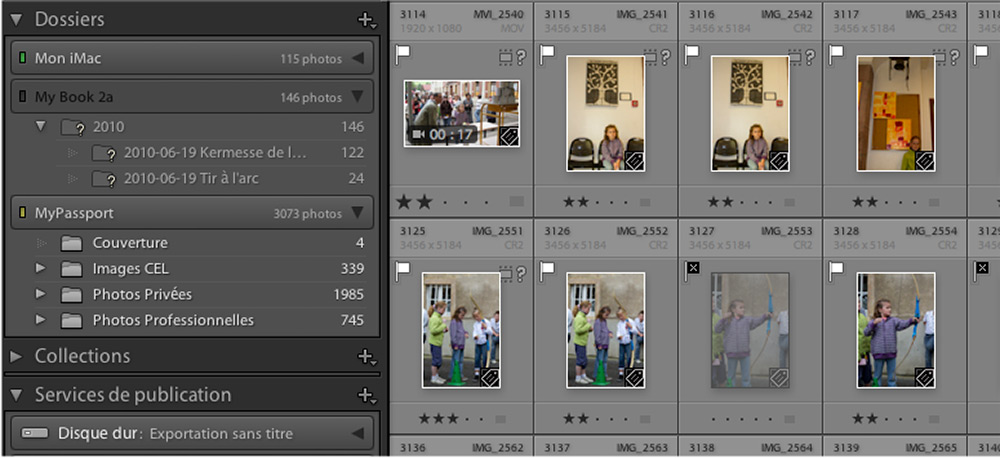
Task: Expand the Photos Professionnelles folder triangle
Action: click(41, 320)
